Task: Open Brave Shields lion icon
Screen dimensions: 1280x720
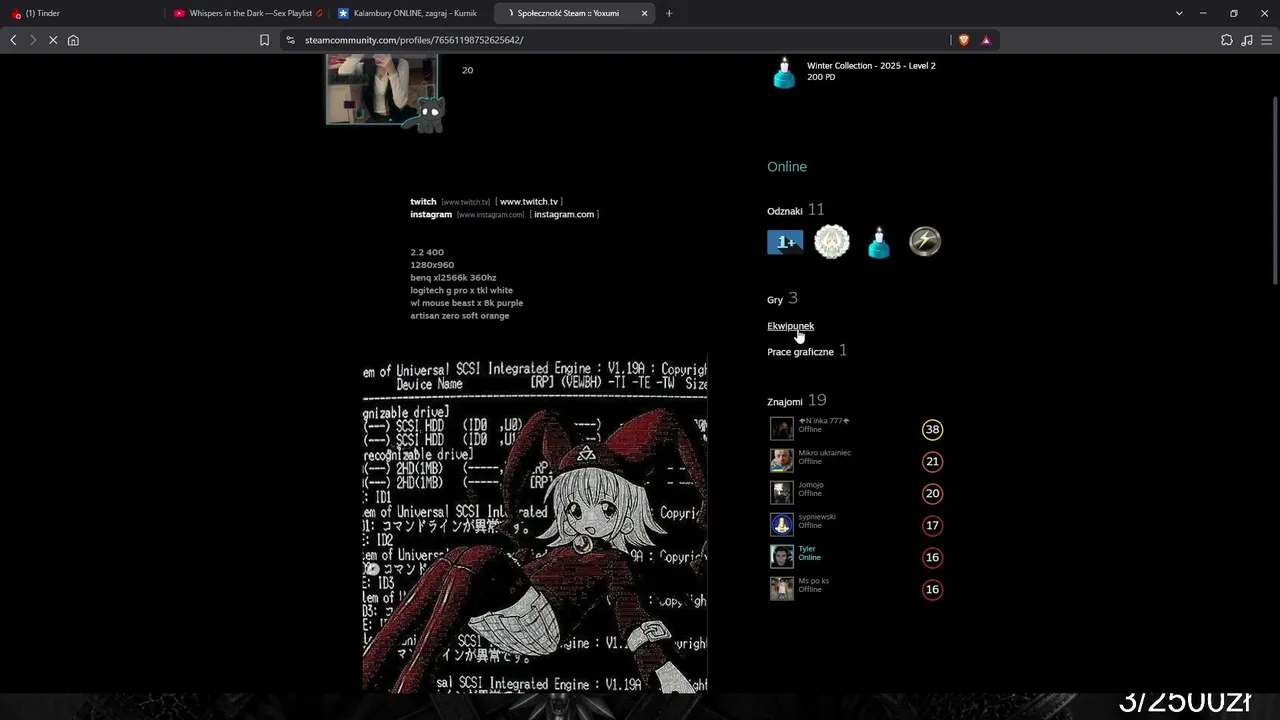Action: [x=964, y=40]
